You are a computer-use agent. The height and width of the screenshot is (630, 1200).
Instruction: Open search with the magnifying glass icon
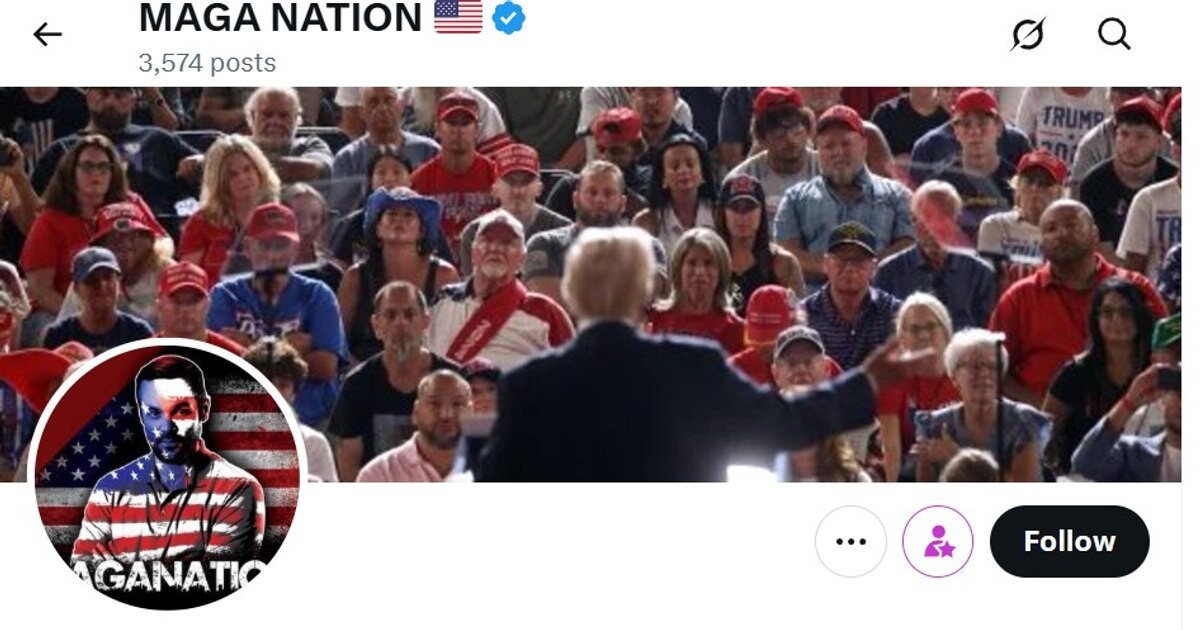point(1113,34)
